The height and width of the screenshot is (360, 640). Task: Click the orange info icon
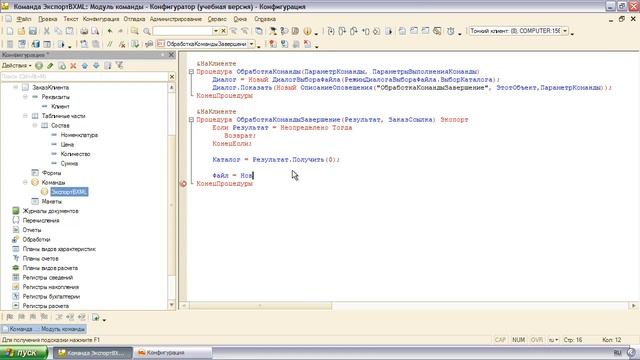pos(307,31)
